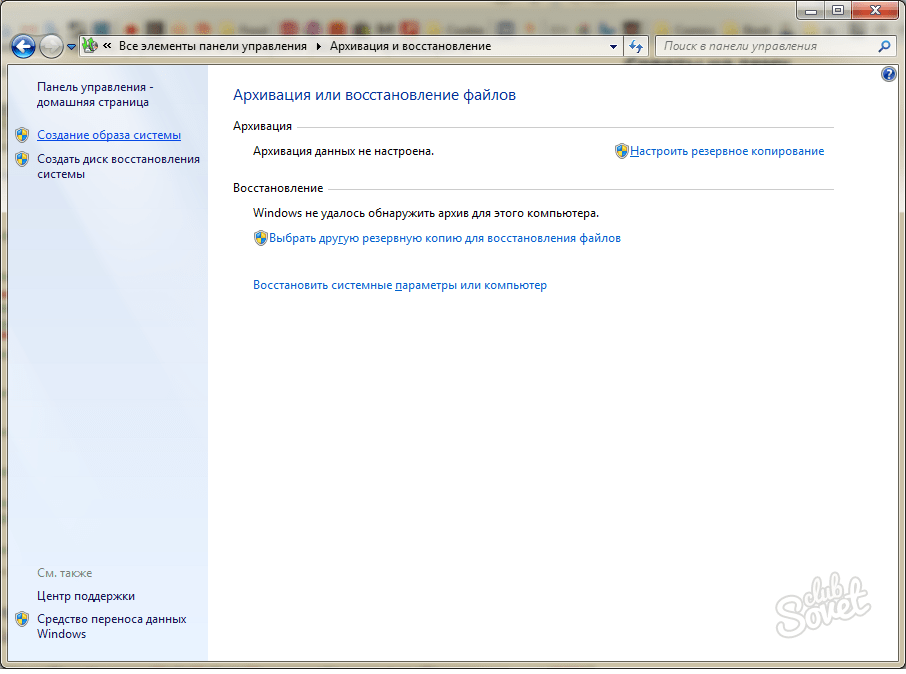This screenshot has height=674, width=906.
Task: Click the 'См. также' label
Action: click(x=65, y=573)
